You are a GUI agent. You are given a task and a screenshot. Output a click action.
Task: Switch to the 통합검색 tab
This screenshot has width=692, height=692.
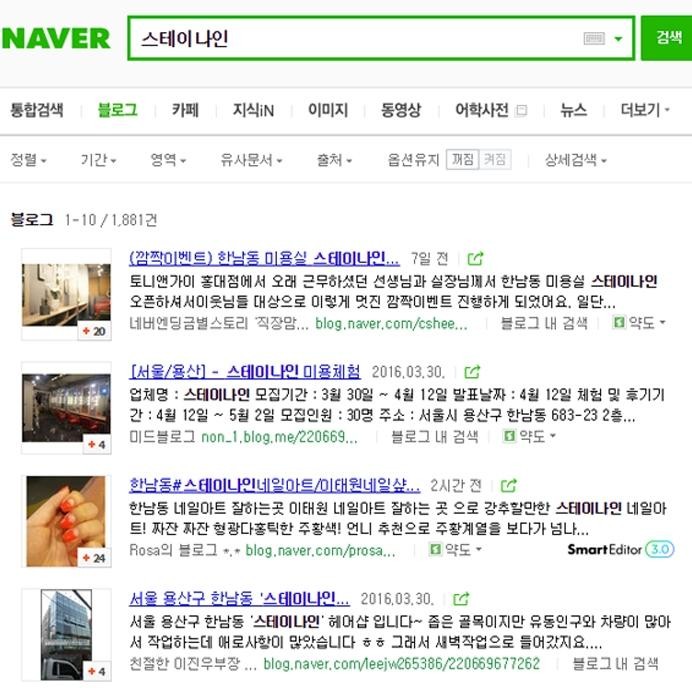point(37,110)
